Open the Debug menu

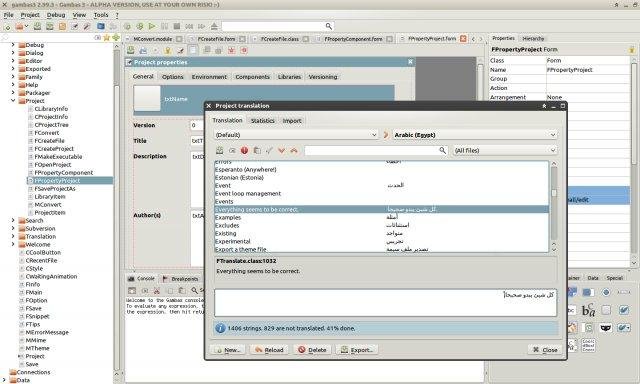[x=56, y=15]
